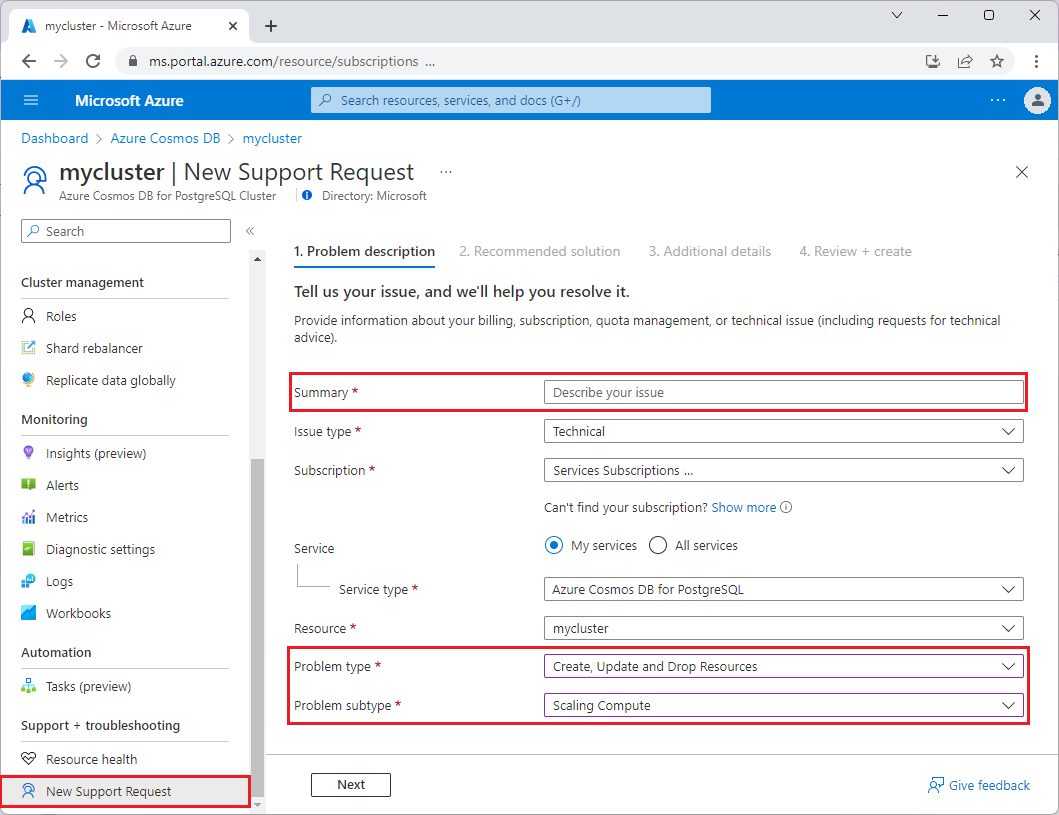Switch to the Review + create tab
Image resolution: width=1059 pixels, height=815 pixels.
click(855, 251)
